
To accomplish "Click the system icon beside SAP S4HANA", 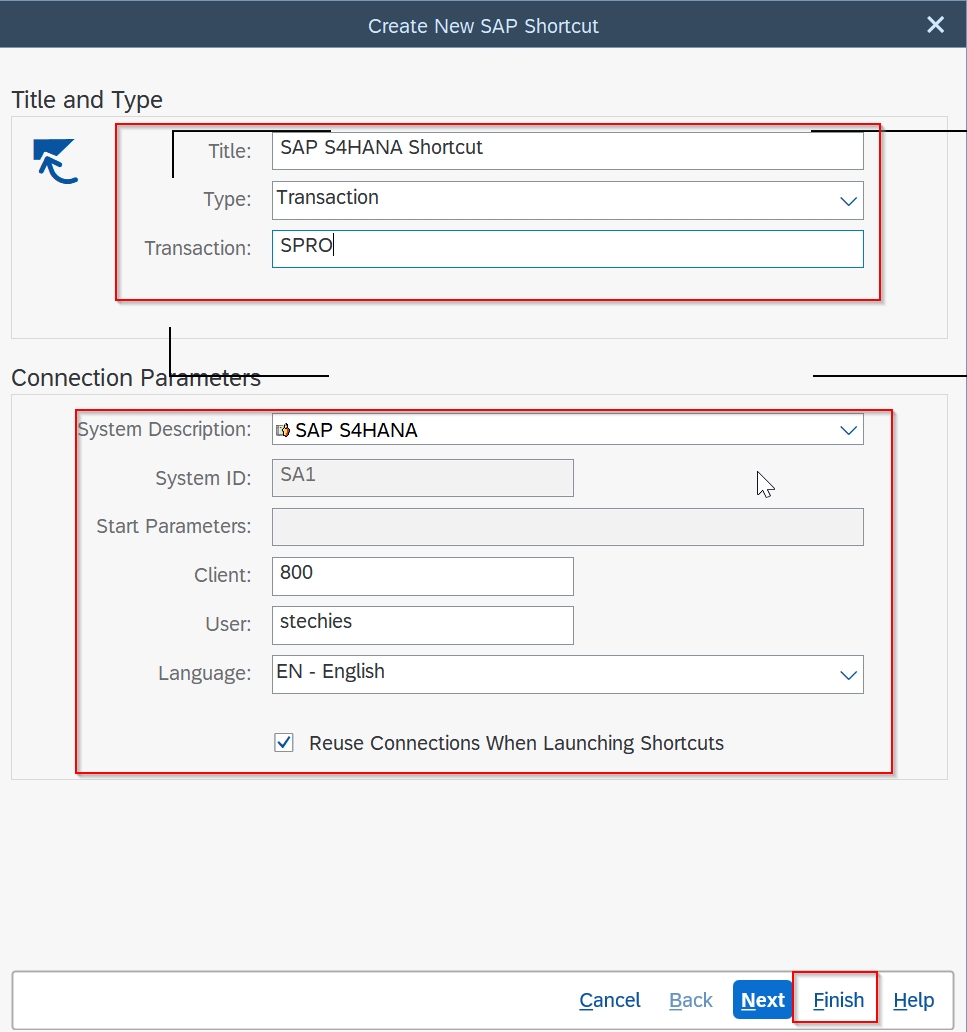I will [x=283, y=429].
